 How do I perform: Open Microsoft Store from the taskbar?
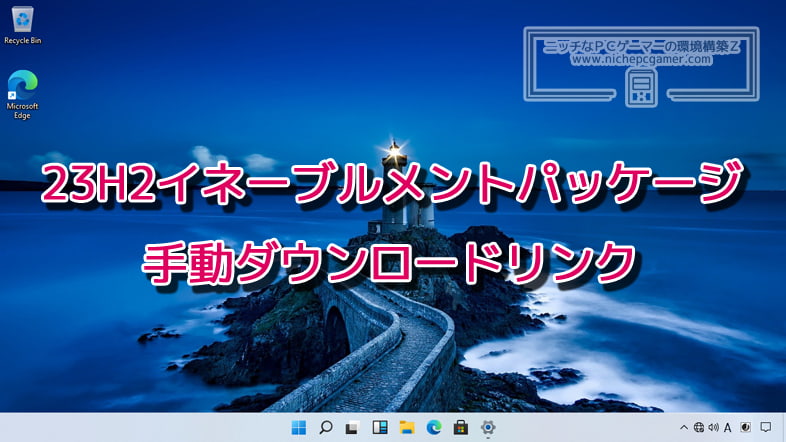click(x=461, y=427)
